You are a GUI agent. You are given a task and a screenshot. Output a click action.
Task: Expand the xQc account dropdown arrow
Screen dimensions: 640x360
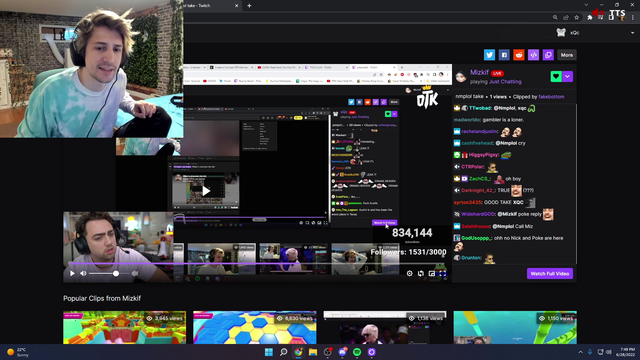[632, 33]
